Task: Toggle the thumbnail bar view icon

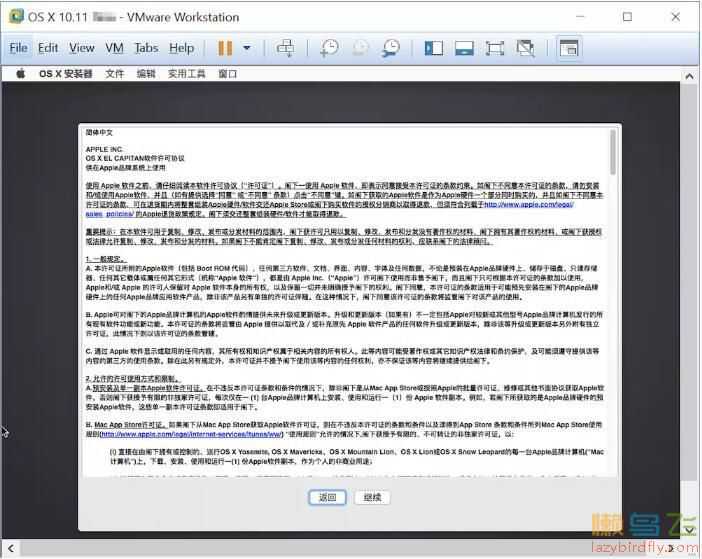Action: click(x=464, y=48)
